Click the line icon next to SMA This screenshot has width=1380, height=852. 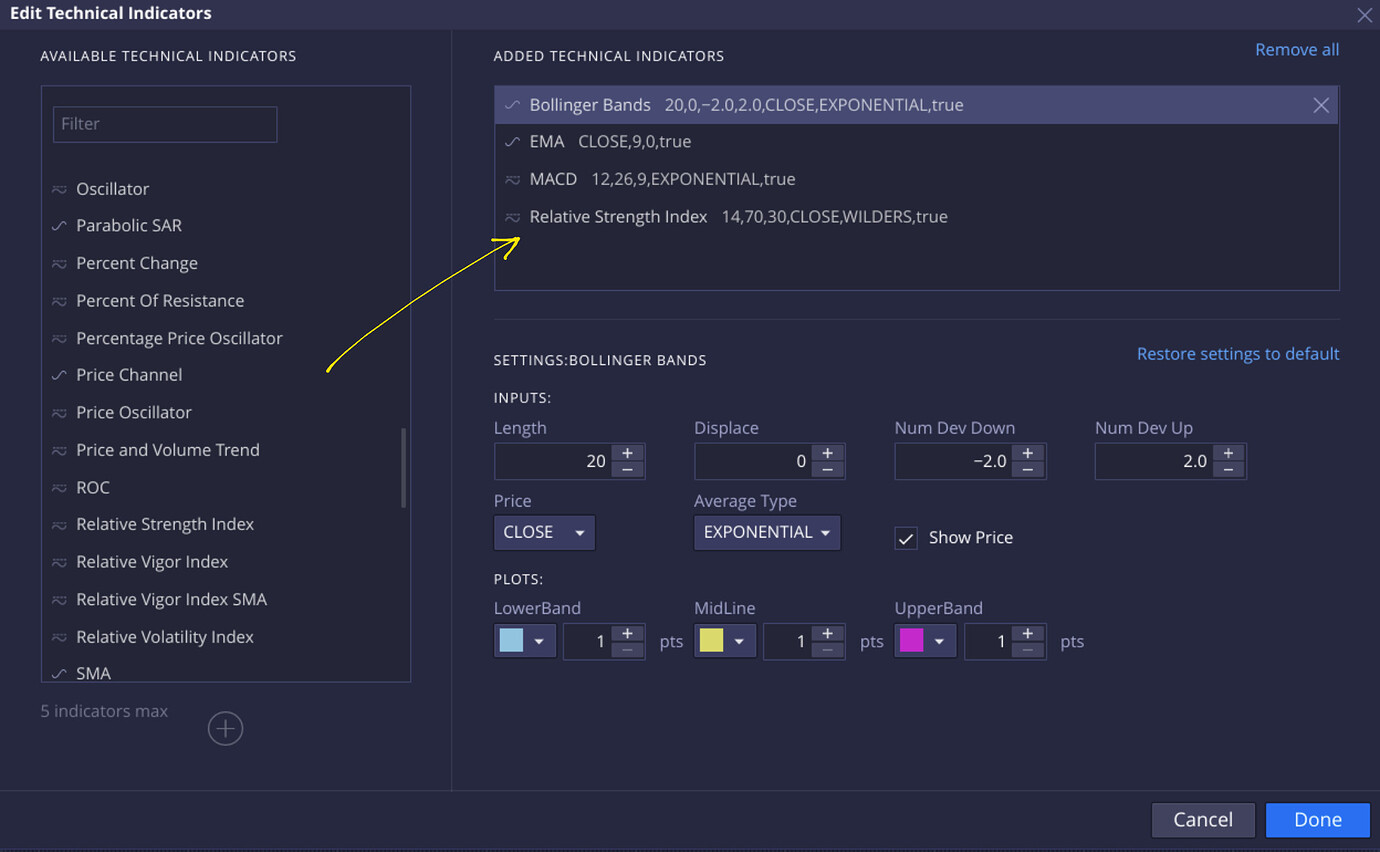click(60, 673)
